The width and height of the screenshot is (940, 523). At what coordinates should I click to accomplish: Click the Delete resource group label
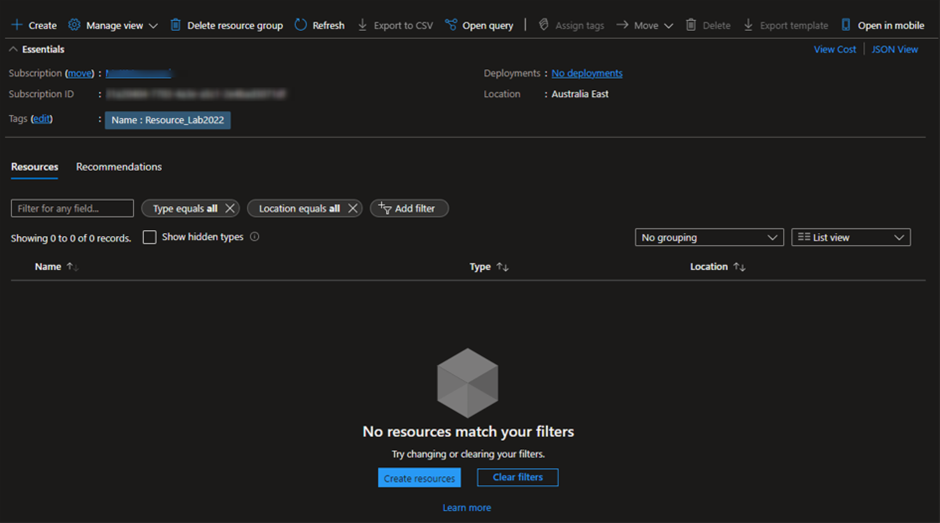click(x=235, y=25)
